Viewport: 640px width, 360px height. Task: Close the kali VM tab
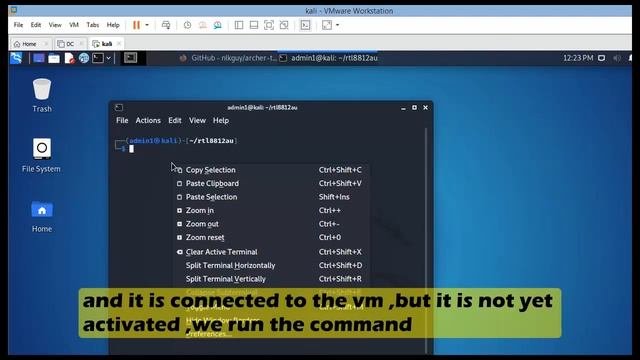click(x=119, y=44)
